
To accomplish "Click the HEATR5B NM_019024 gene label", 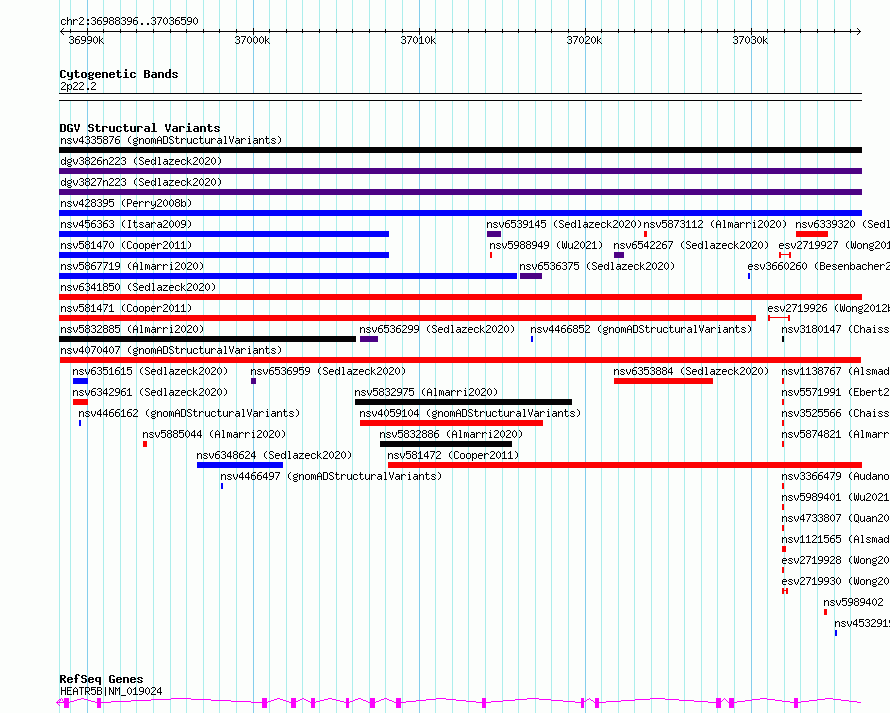I will (x=111, y=691).
